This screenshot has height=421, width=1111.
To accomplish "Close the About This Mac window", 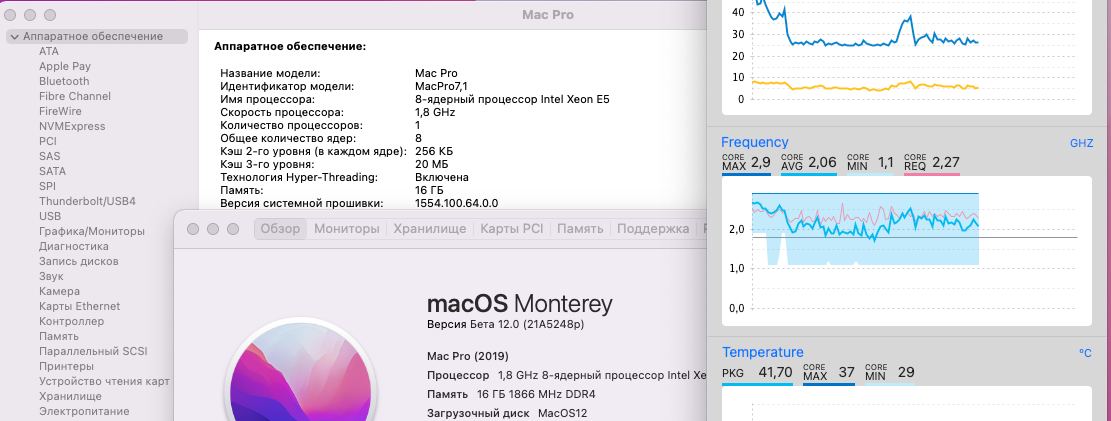I will coord(193,229).
